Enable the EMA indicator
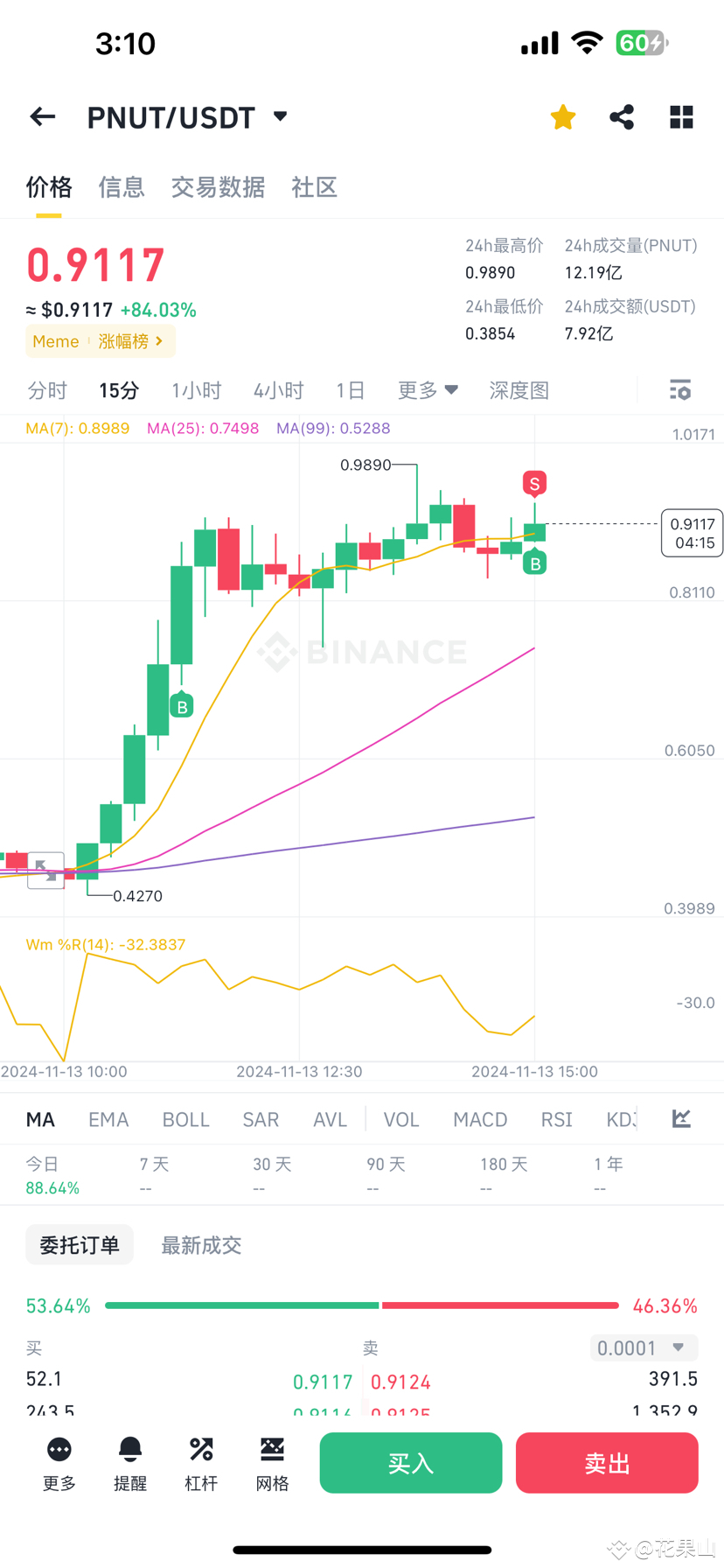This screenshot has width=724, height=1568. pyautogui.click(x=108, y=1119)
